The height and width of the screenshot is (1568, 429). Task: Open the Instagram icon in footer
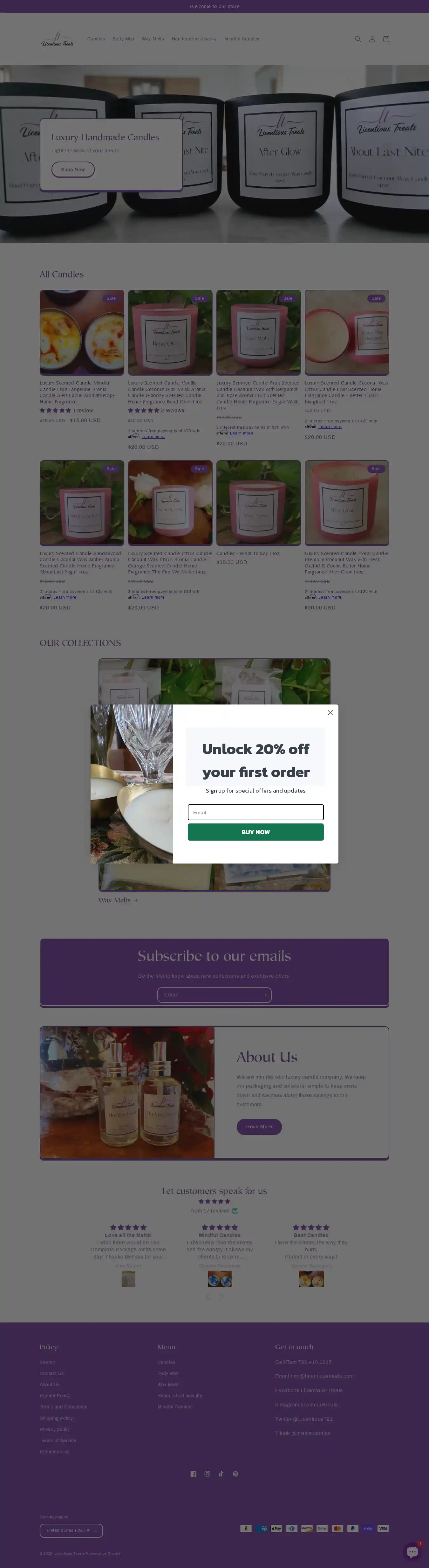[x=208, y=1474]
